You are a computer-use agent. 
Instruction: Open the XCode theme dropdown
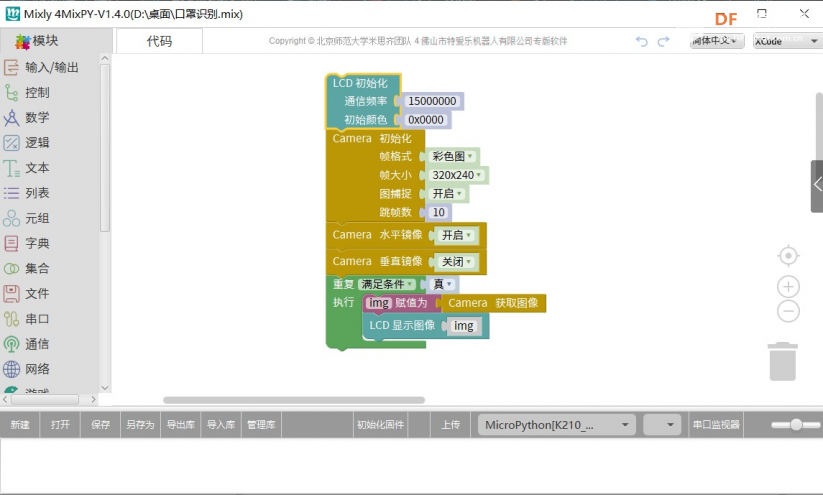click(x=787, y=41)
